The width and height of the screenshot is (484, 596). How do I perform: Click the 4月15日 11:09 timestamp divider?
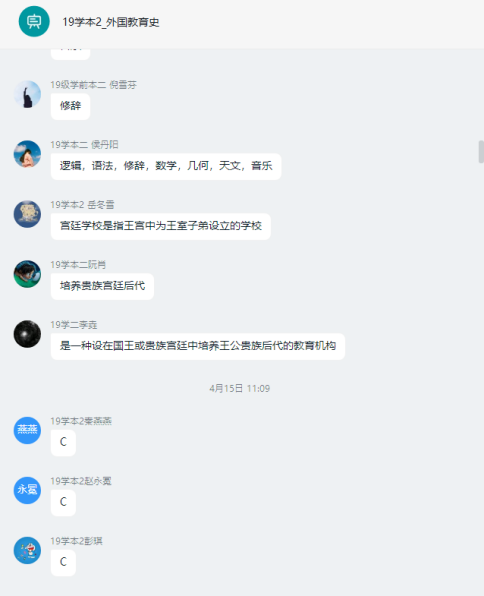click(x=240, y=388)
